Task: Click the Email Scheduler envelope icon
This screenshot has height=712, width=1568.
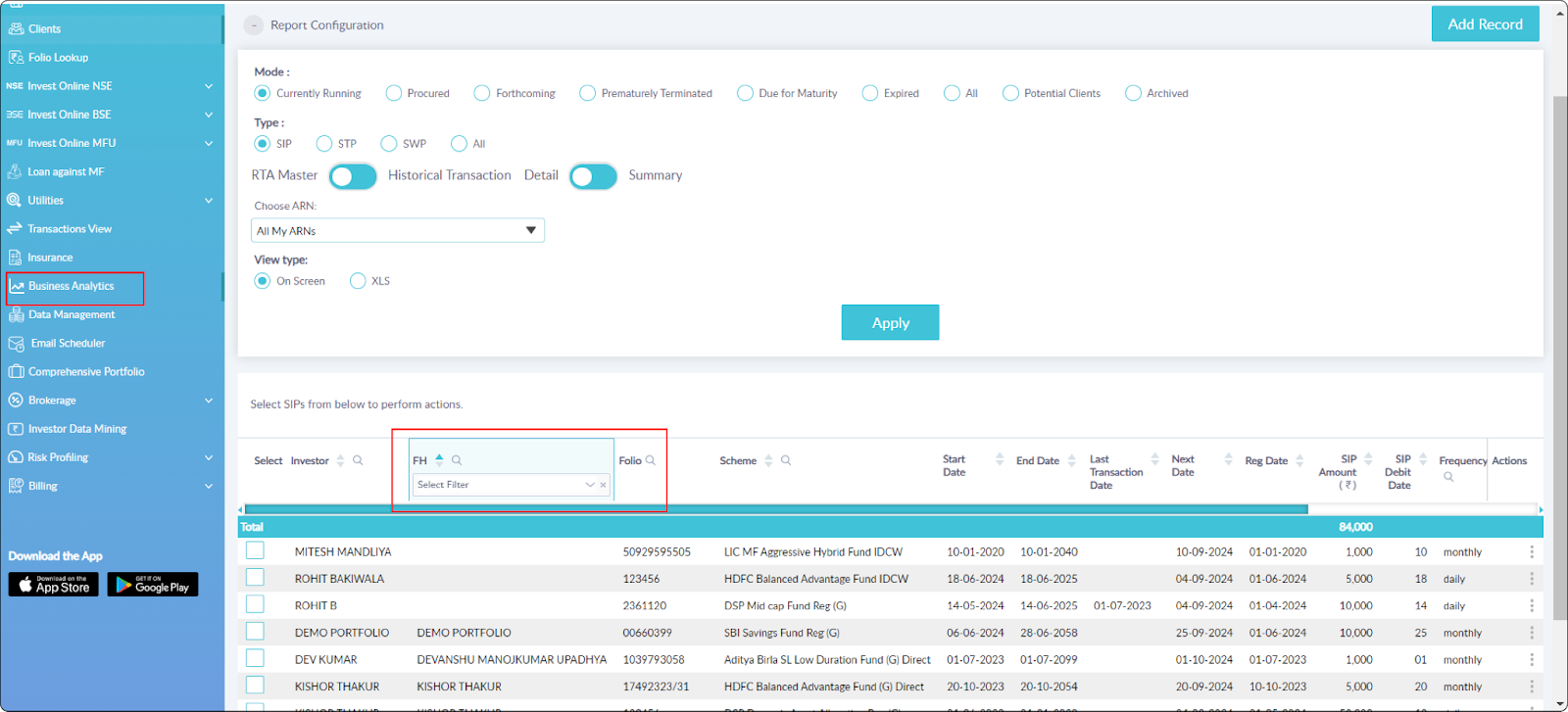Action: 16,343
